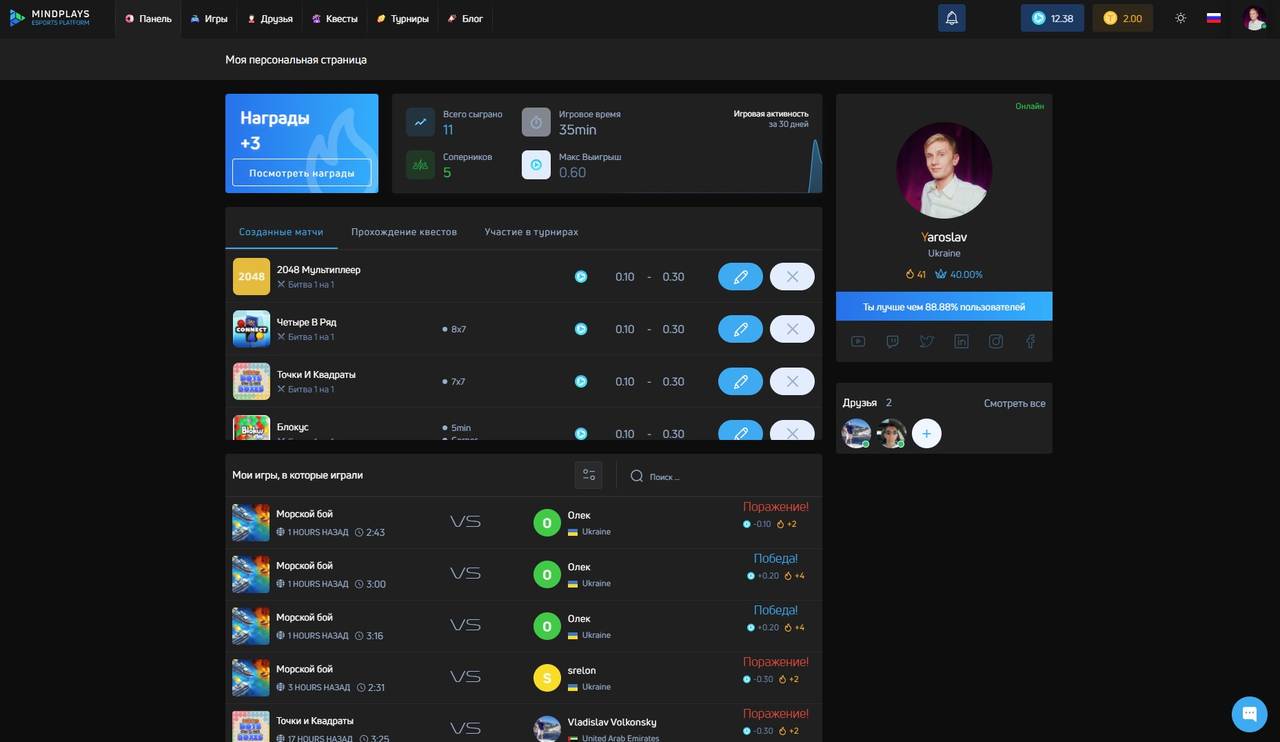Viewport: 1280px width, 742px height.
Task: Open the YouTube social icon
Action: pos(858,341)
